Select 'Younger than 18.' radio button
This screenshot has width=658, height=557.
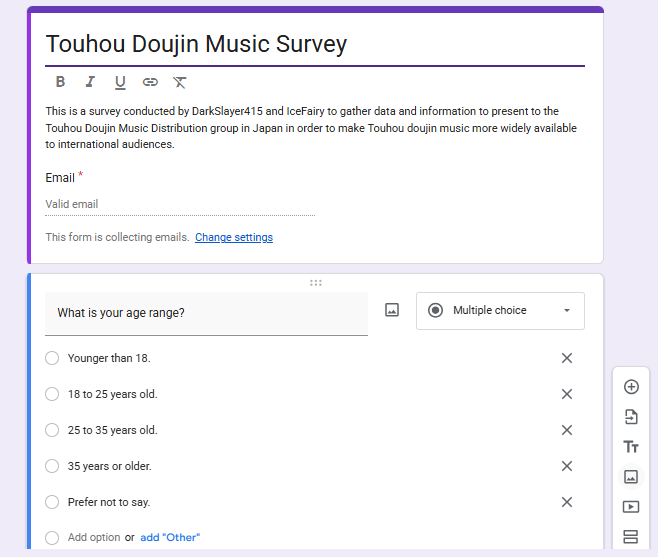(52, 358)
